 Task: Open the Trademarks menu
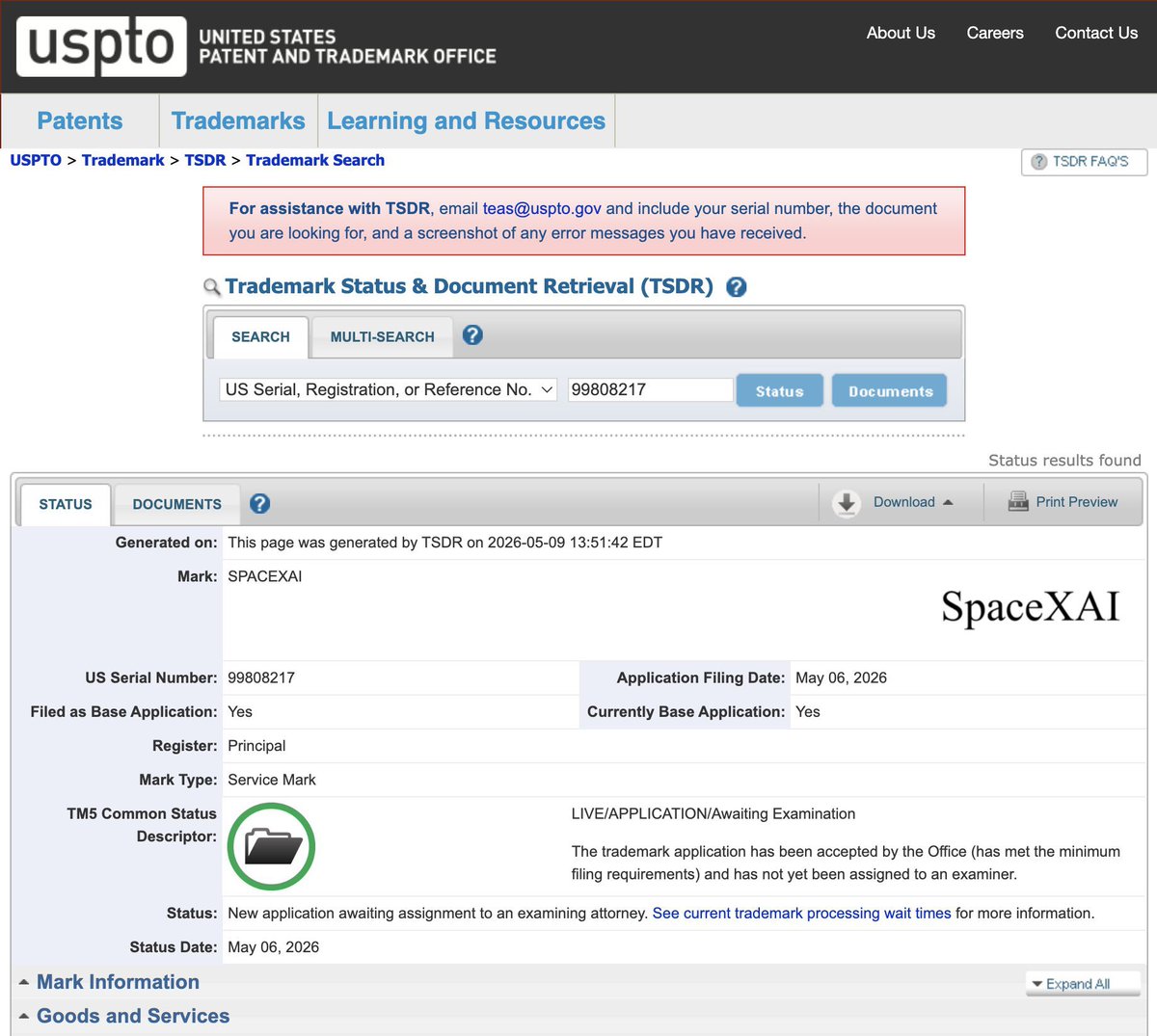coord(238,120)
